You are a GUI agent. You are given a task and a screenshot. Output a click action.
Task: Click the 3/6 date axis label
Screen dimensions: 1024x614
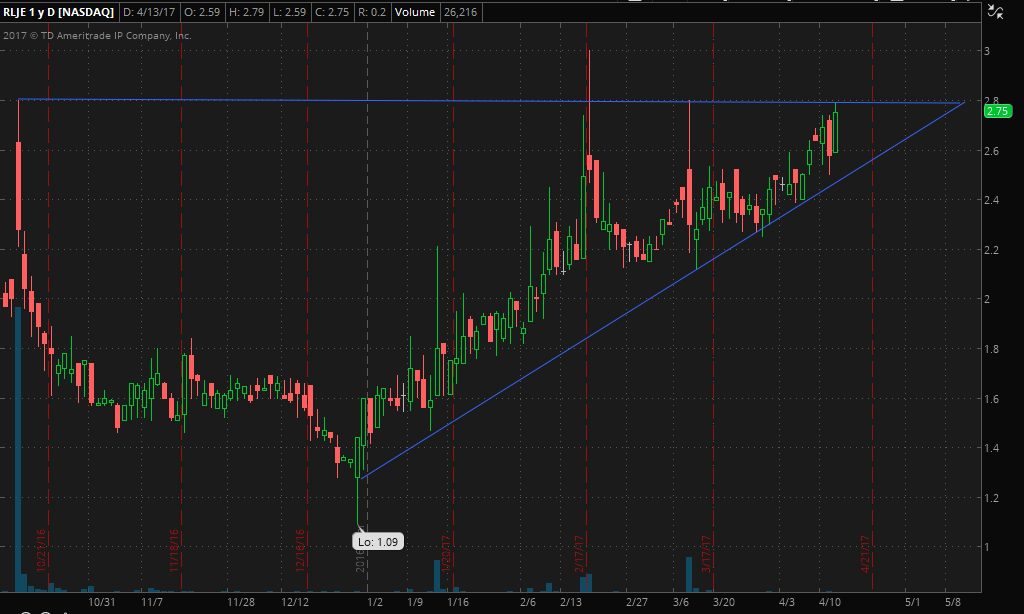coord(680,602)
